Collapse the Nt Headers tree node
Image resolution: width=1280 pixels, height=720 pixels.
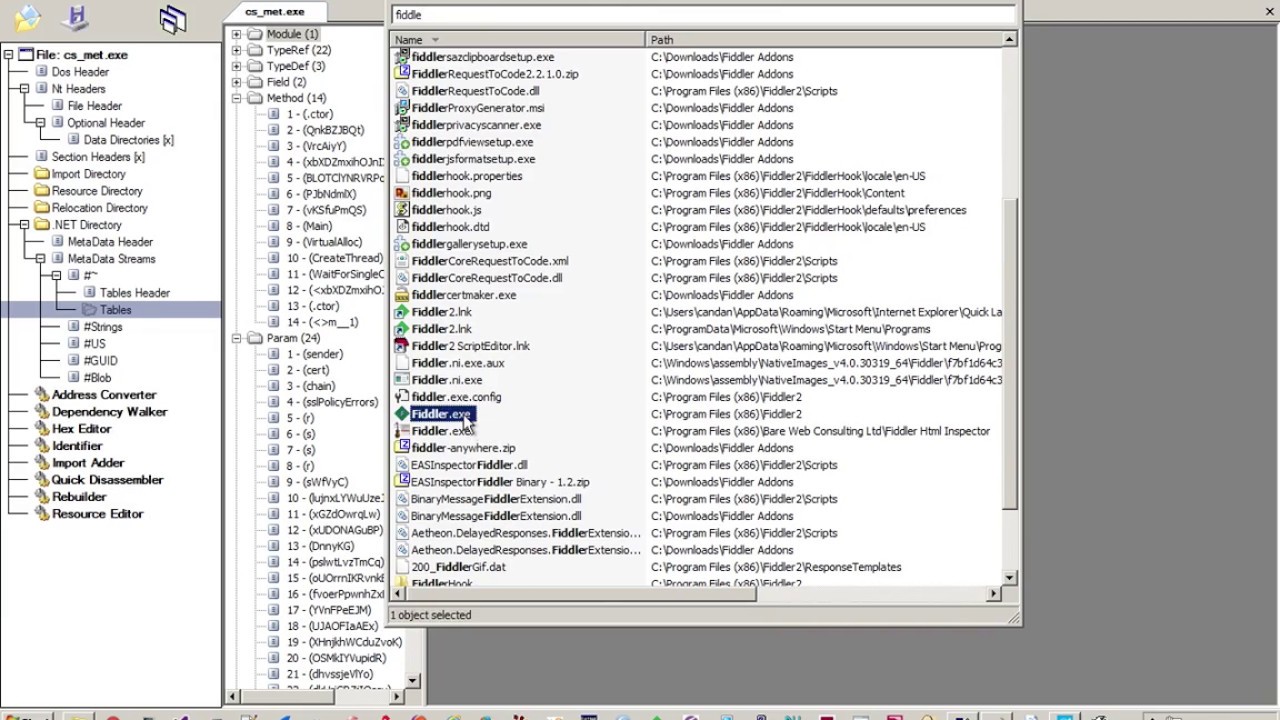(x=25, y=89)
